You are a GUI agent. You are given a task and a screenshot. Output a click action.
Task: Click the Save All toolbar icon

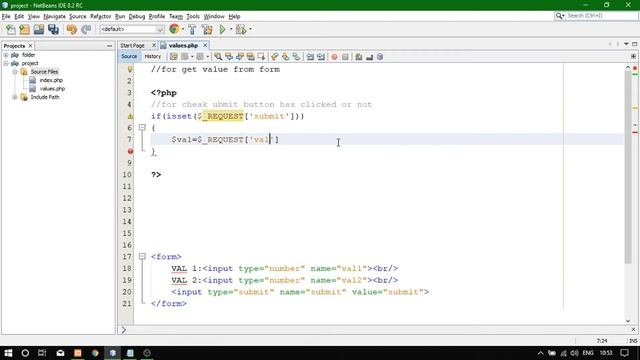(x=53, y=29)
